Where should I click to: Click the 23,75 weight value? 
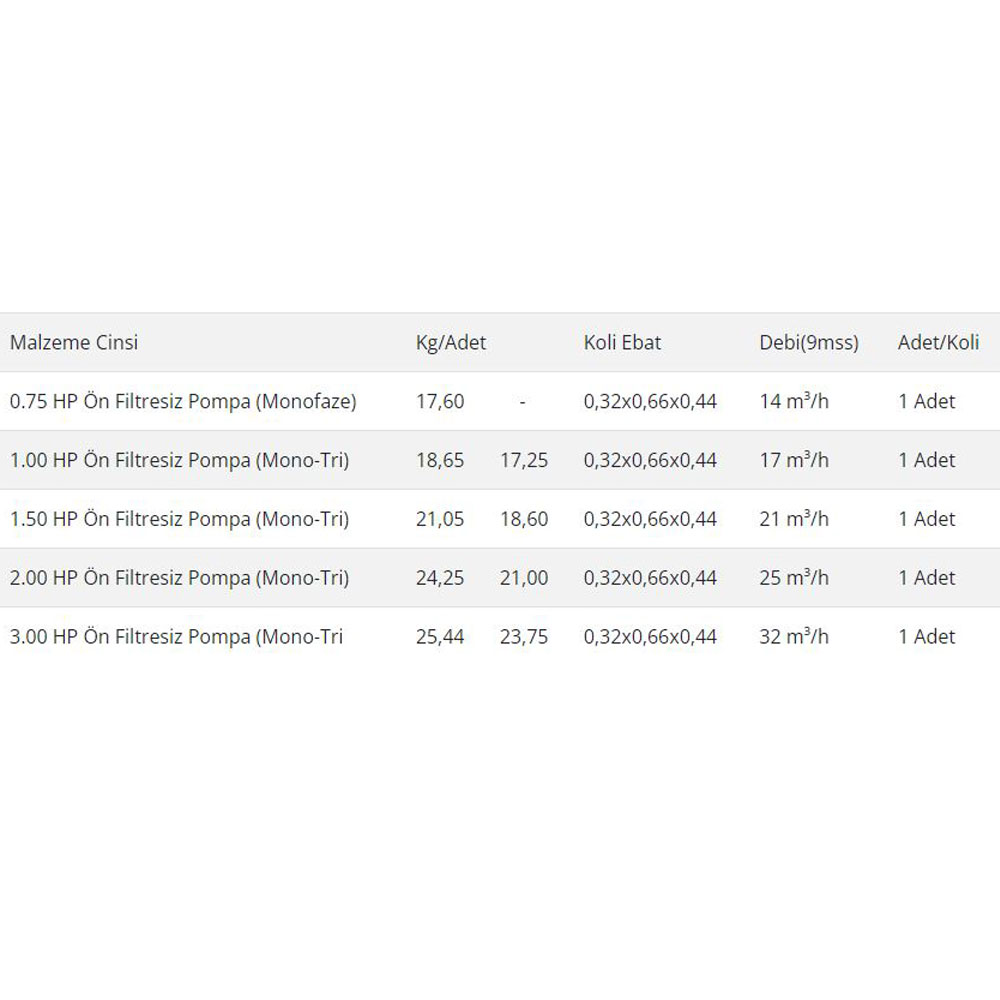[524, 637]
